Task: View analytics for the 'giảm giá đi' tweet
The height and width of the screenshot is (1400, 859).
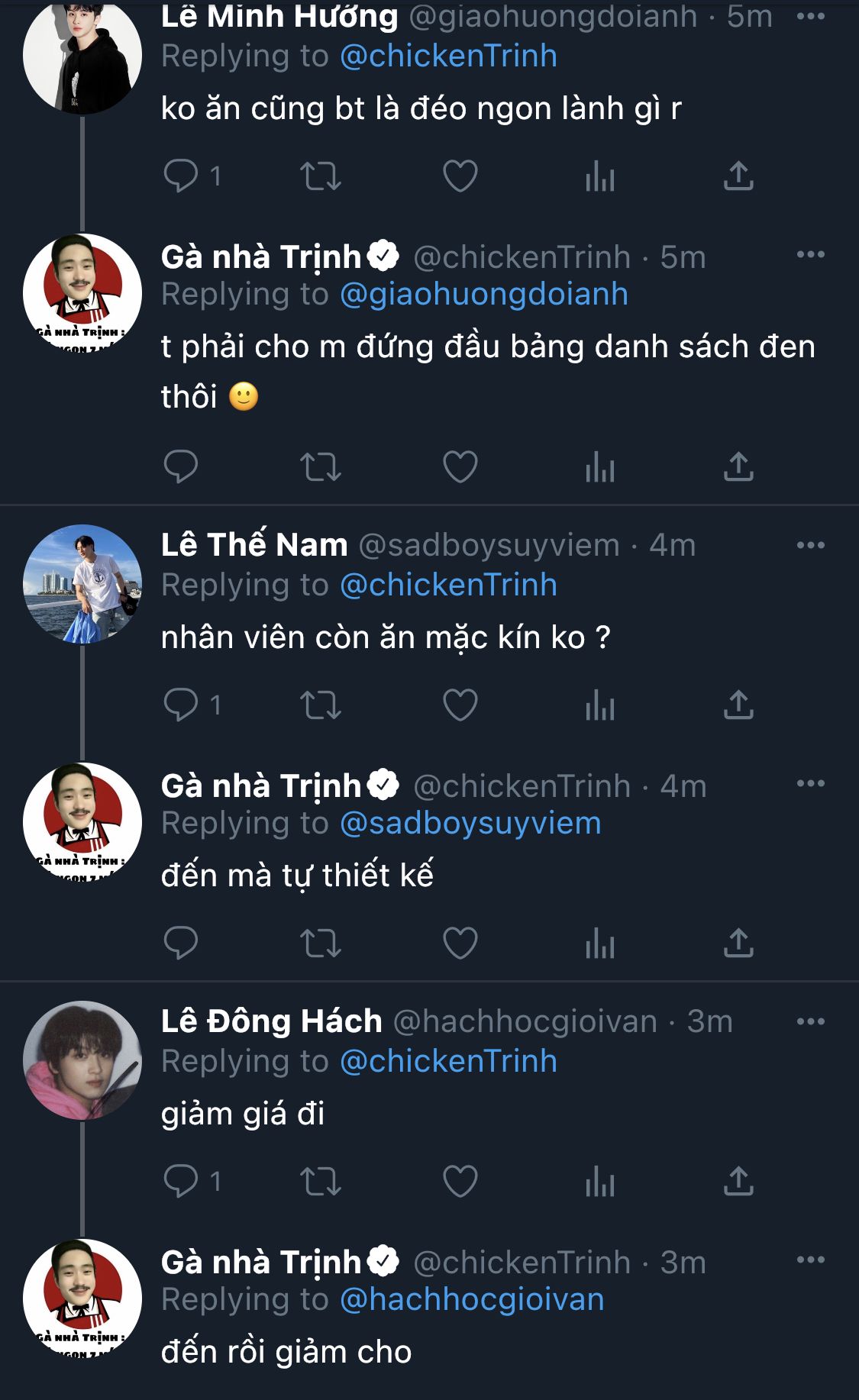Action: click(599, 1181)
